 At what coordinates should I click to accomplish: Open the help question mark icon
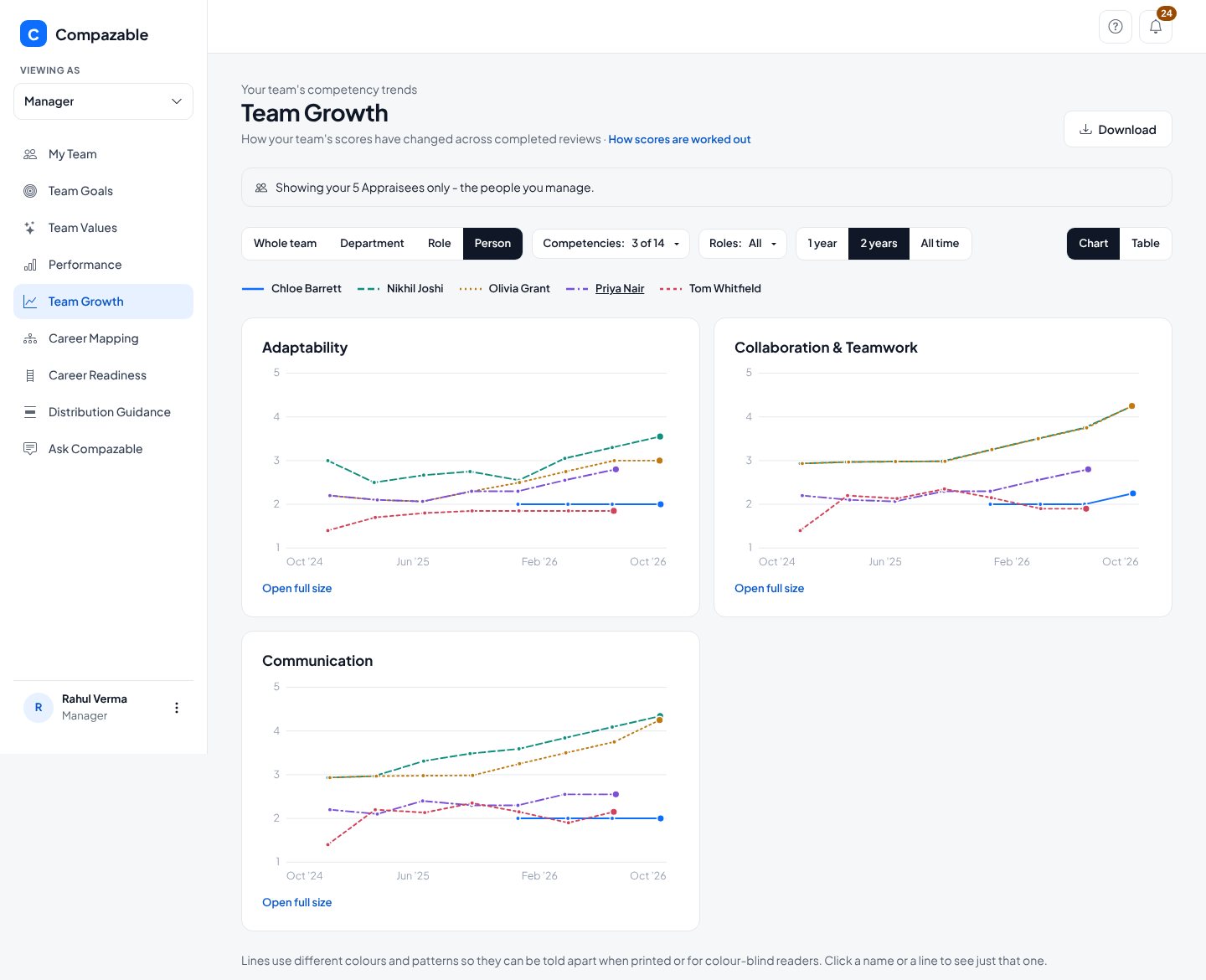[1116, 27]
